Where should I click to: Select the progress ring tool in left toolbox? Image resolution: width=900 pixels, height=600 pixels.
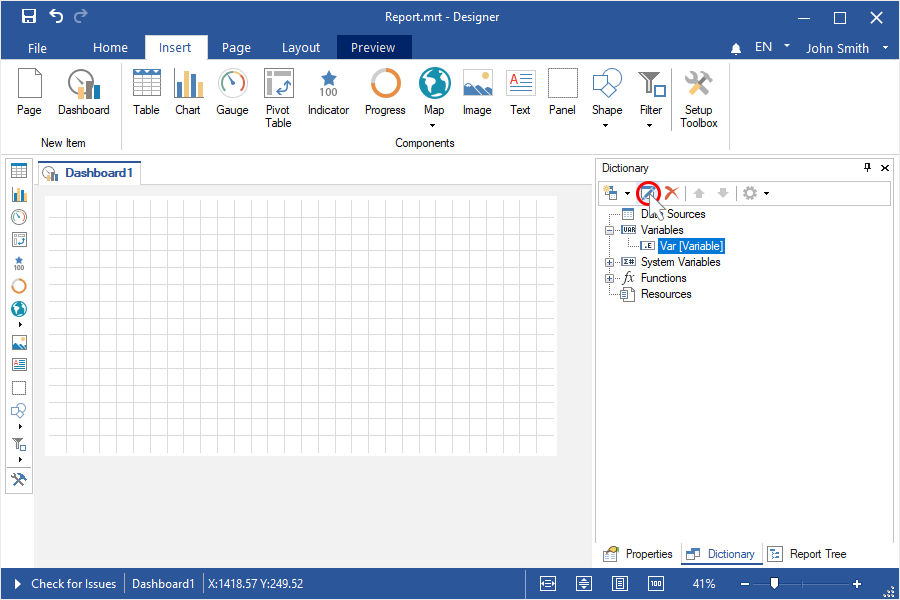coord(19,286)
